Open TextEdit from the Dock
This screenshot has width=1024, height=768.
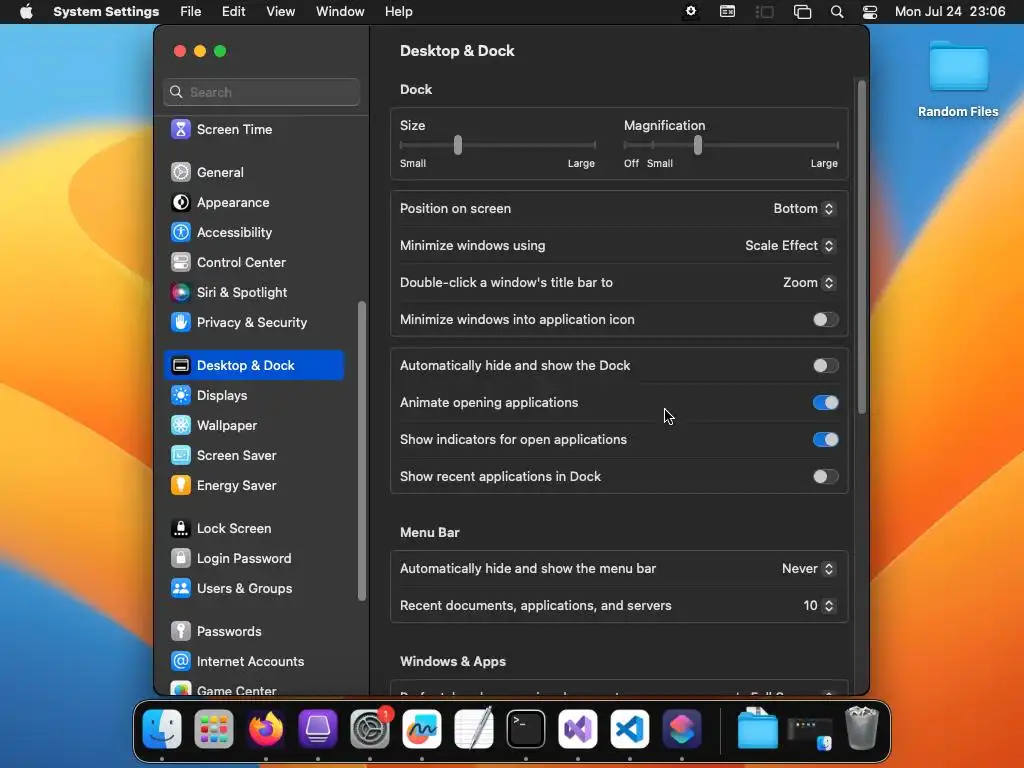click(474, 729)
